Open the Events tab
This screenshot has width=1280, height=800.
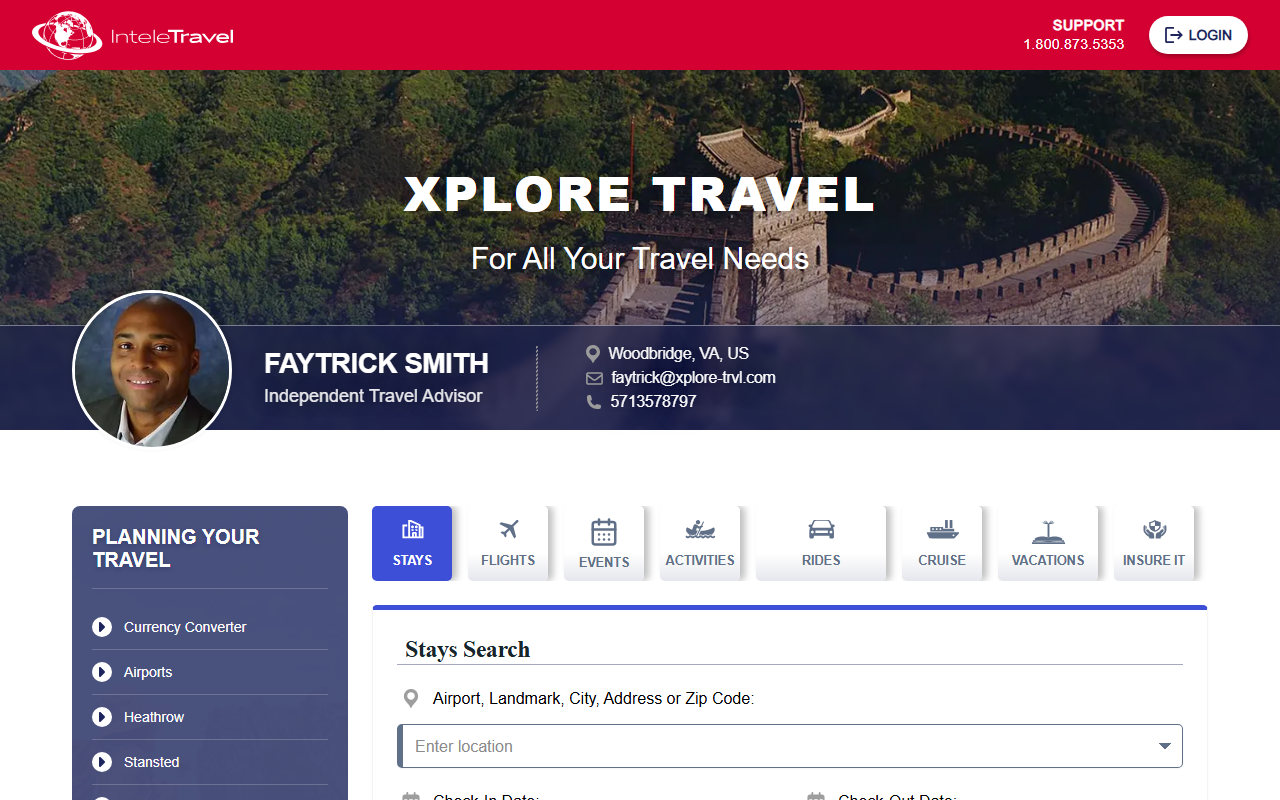coord(604,543)
